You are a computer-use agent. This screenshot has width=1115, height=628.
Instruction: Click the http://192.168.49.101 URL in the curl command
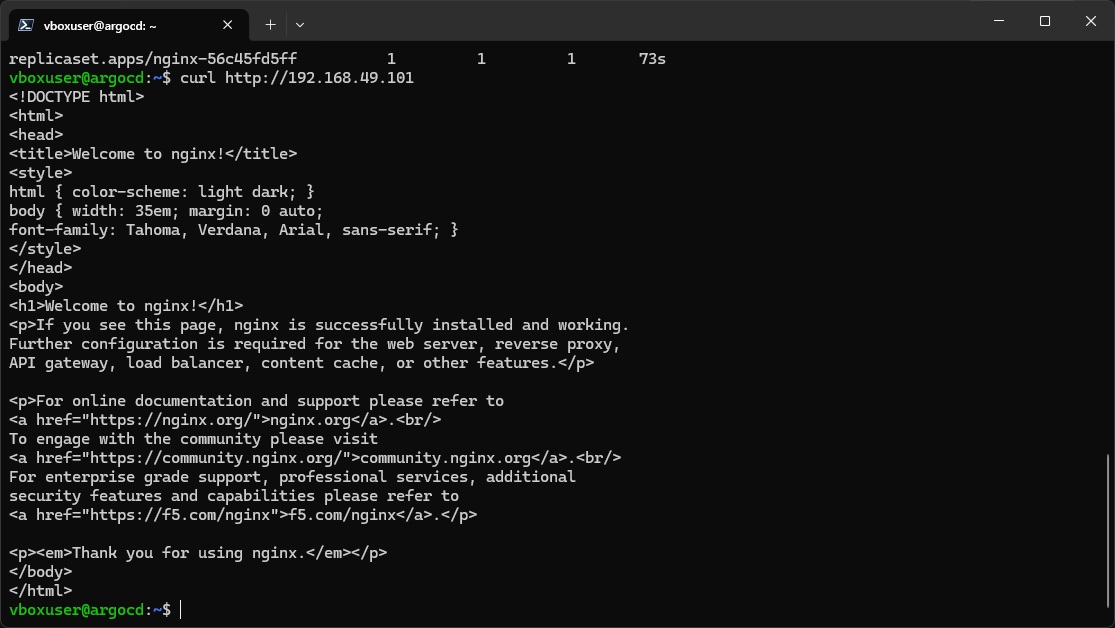tap(319, 78)
